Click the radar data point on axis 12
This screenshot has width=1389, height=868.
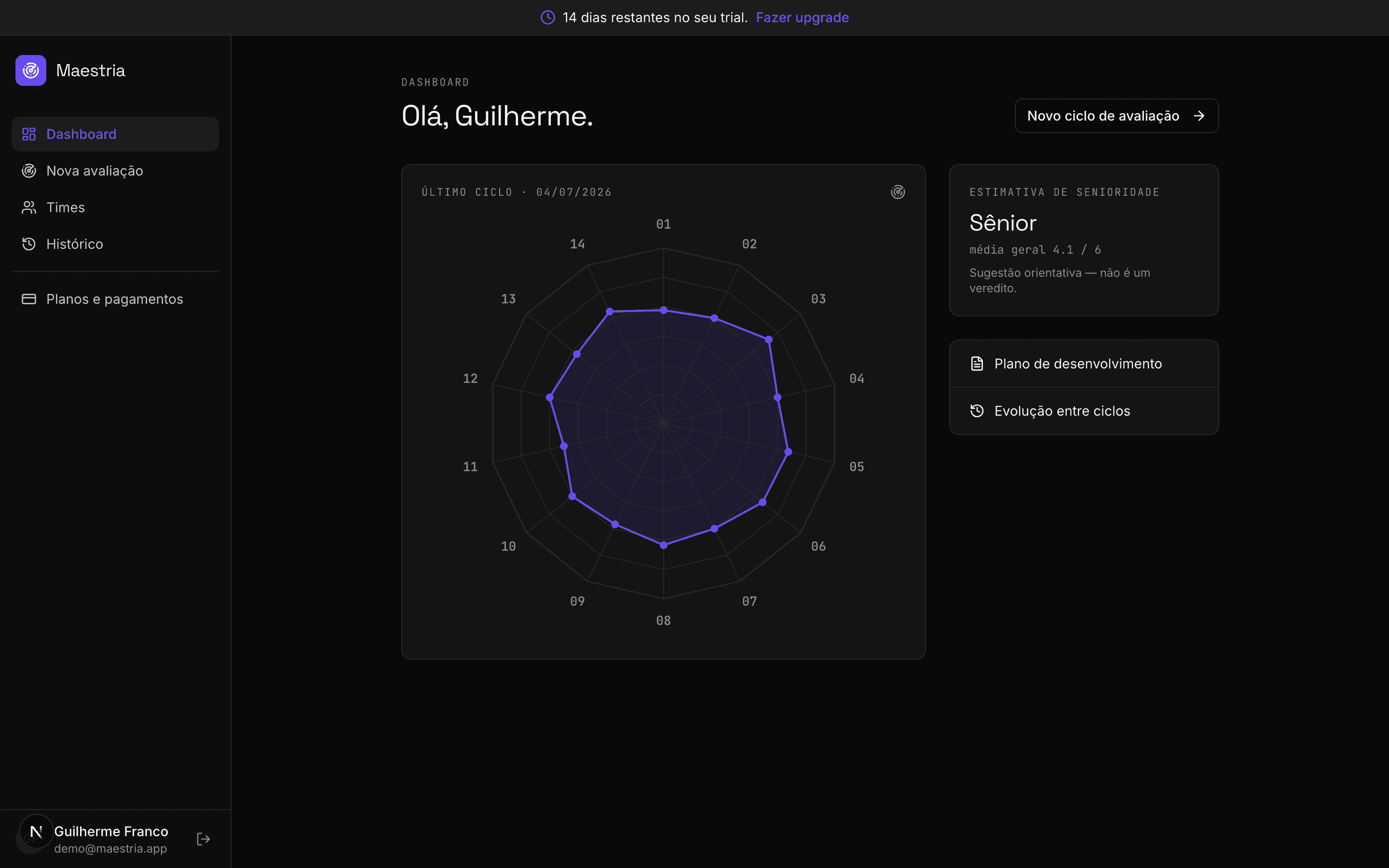[x=549, y=397]
